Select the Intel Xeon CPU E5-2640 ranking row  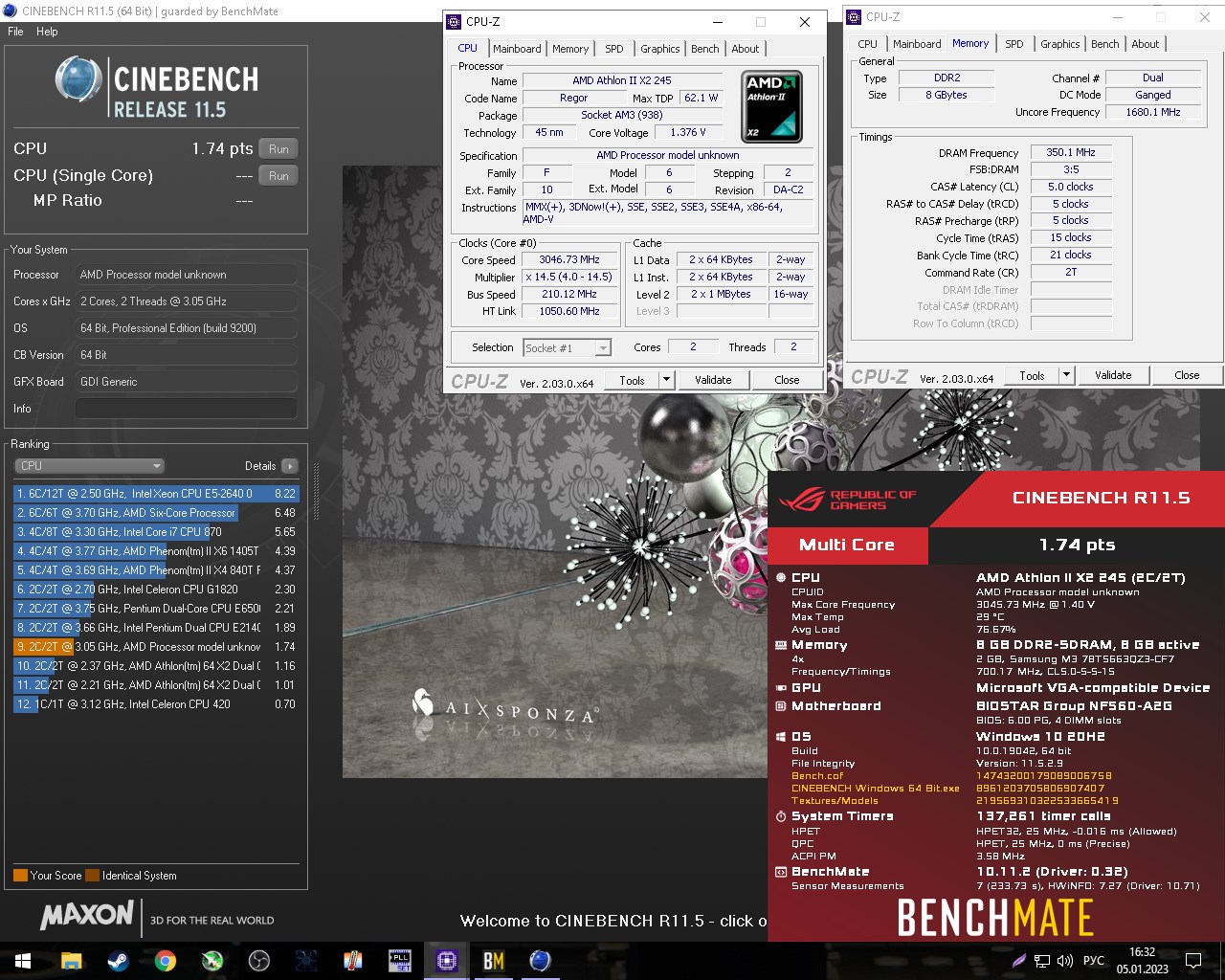click(x=157, y=494)
